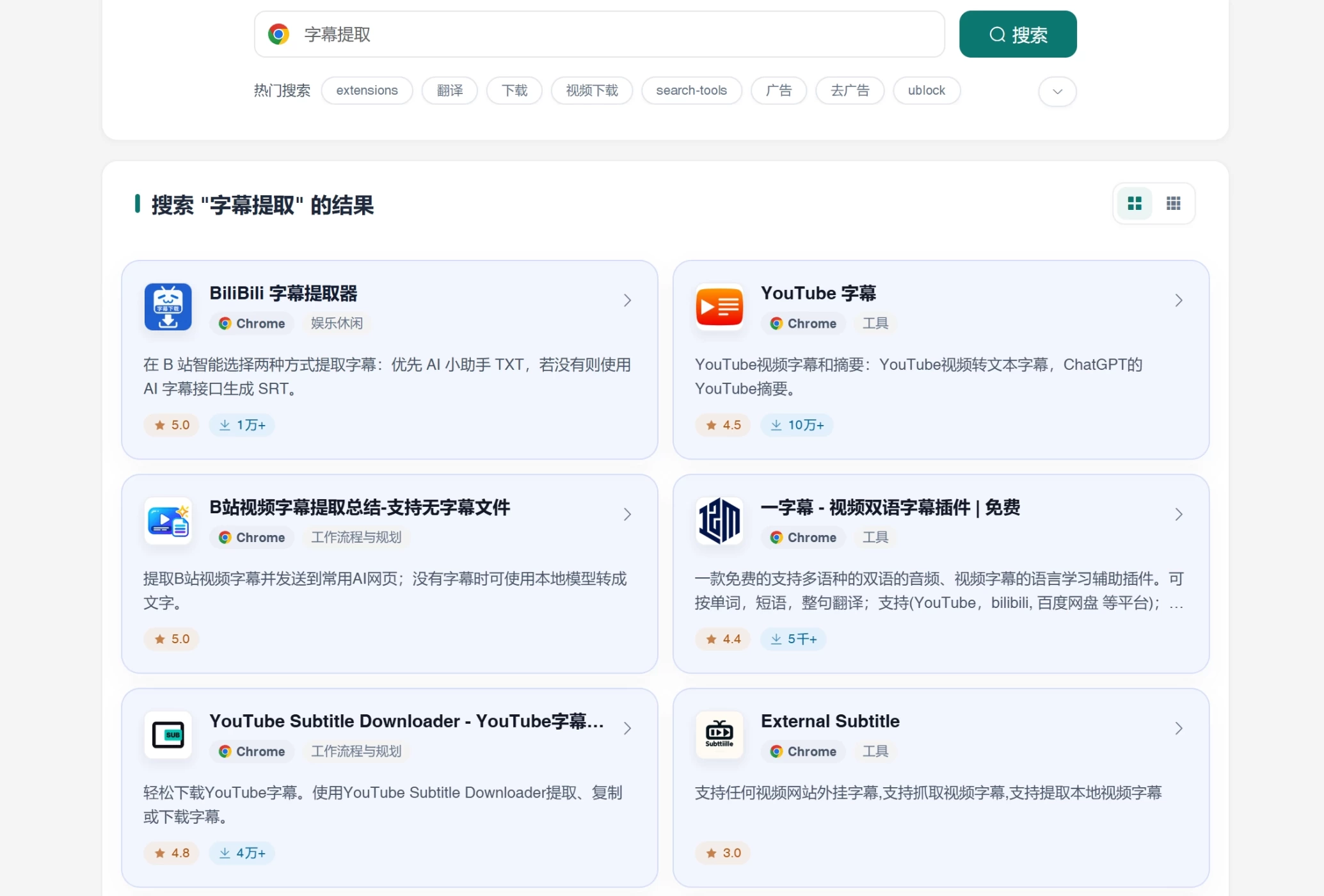Click the Chrome logo in search bar
This screenshot has height=896, width=1324.
278,34
